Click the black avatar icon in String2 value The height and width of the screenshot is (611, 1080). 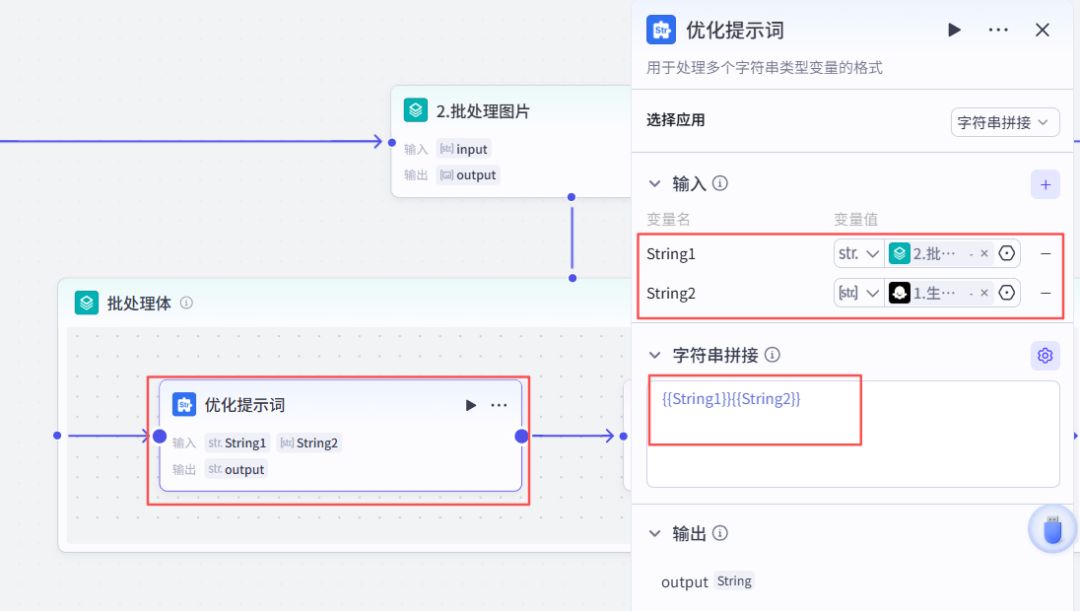(898, 292)
